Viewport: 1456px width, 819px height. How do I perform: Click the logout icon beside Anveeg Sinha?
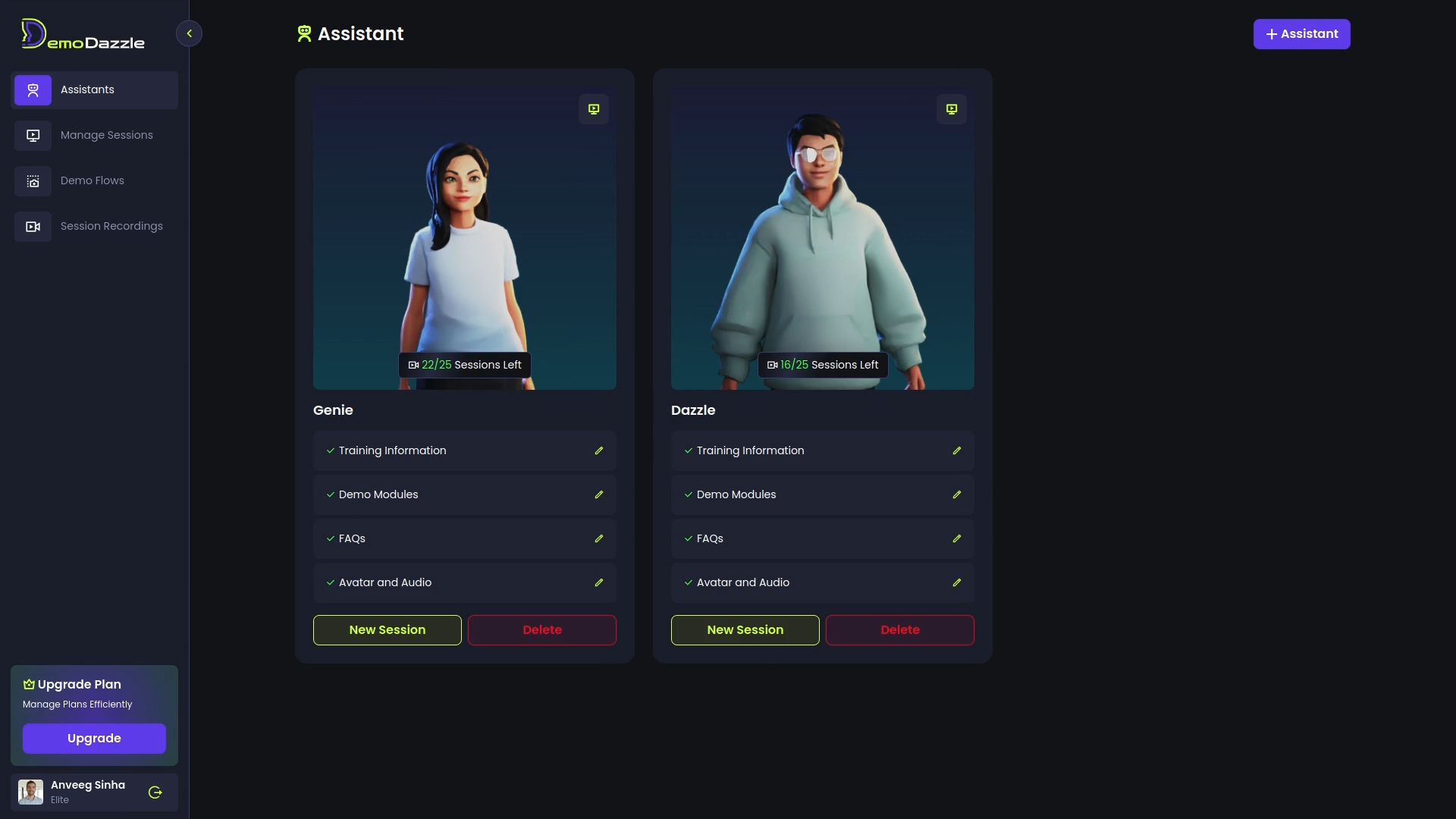(155, 792)
